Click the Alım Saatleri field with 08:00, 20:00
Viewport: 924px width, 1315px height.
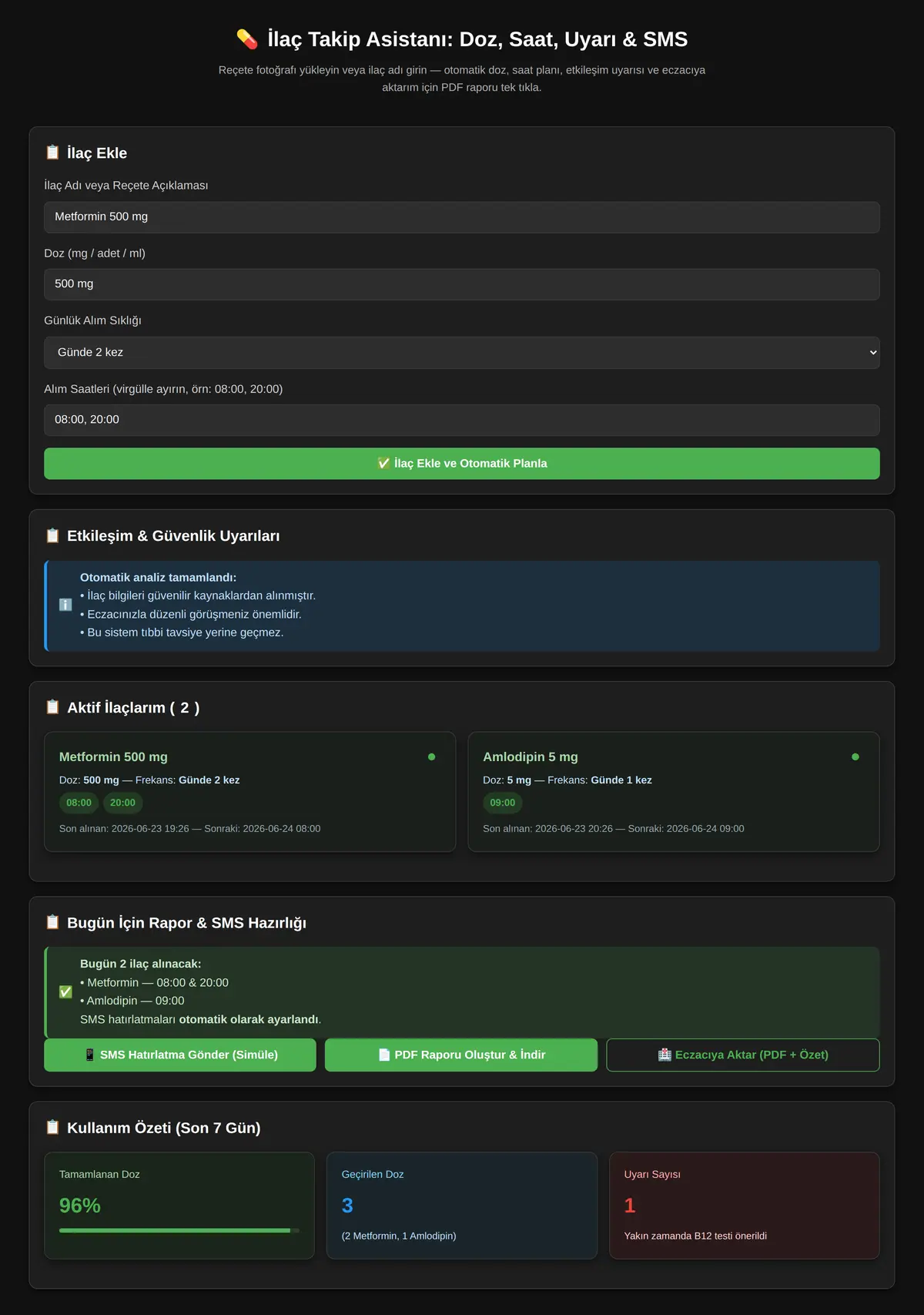click(462, 420)
